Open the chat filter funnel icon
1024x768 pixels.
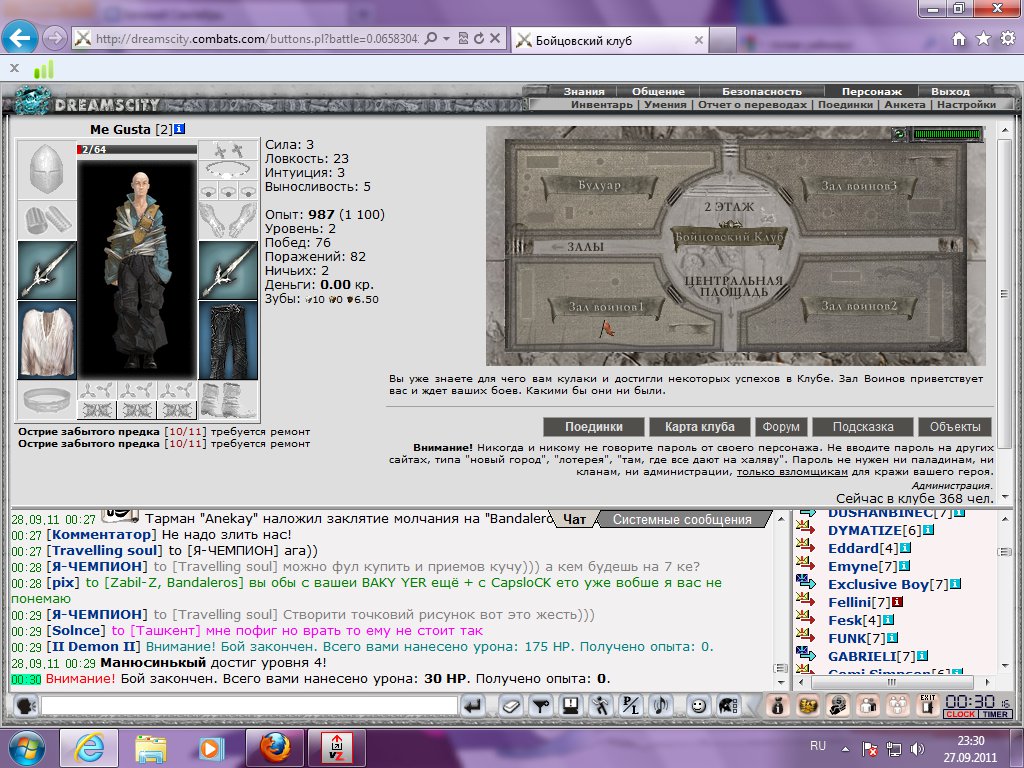[x=541, y=705]
